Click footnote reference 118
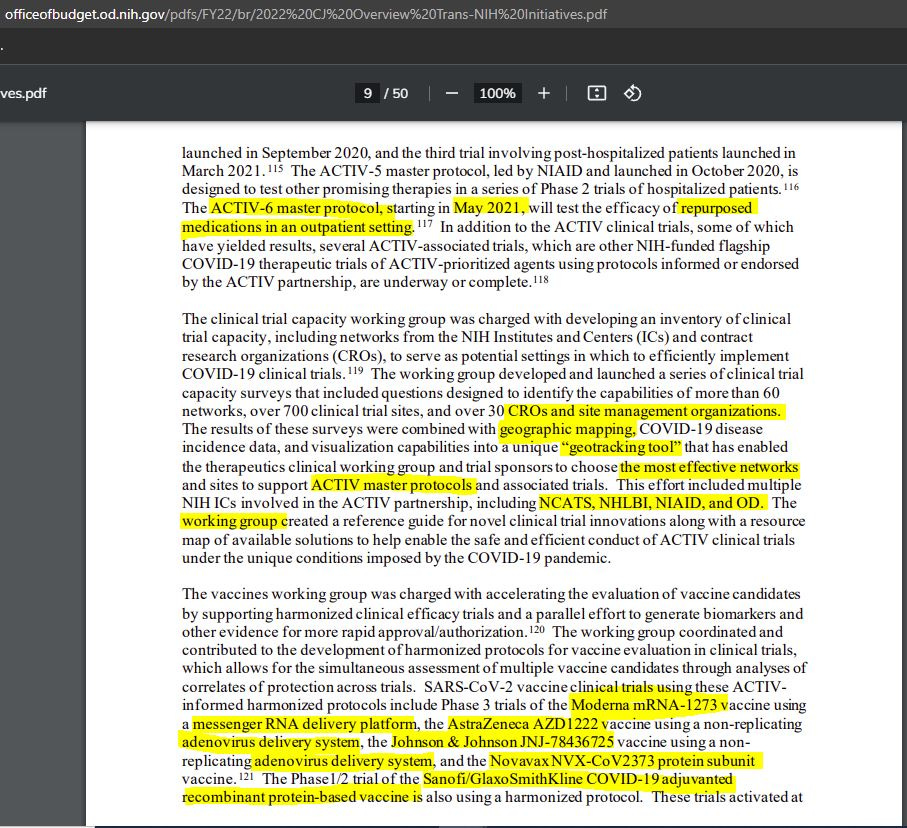This screenshot has width=907, height=828. coord(540,279)
